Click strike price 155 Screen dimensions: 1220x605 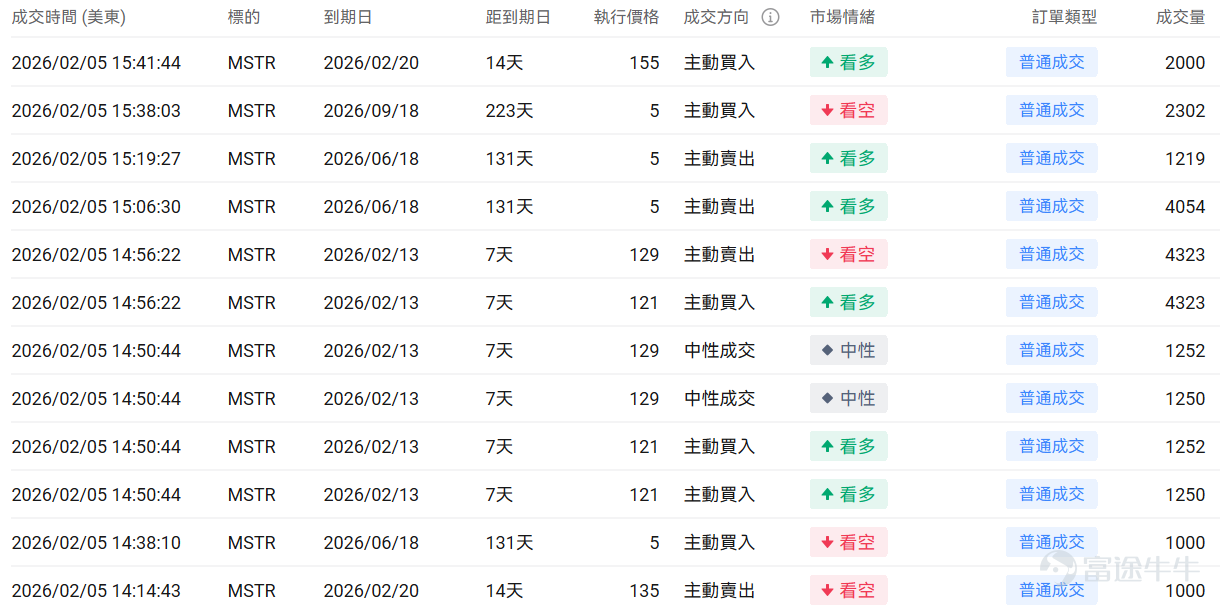pos(645,63)
